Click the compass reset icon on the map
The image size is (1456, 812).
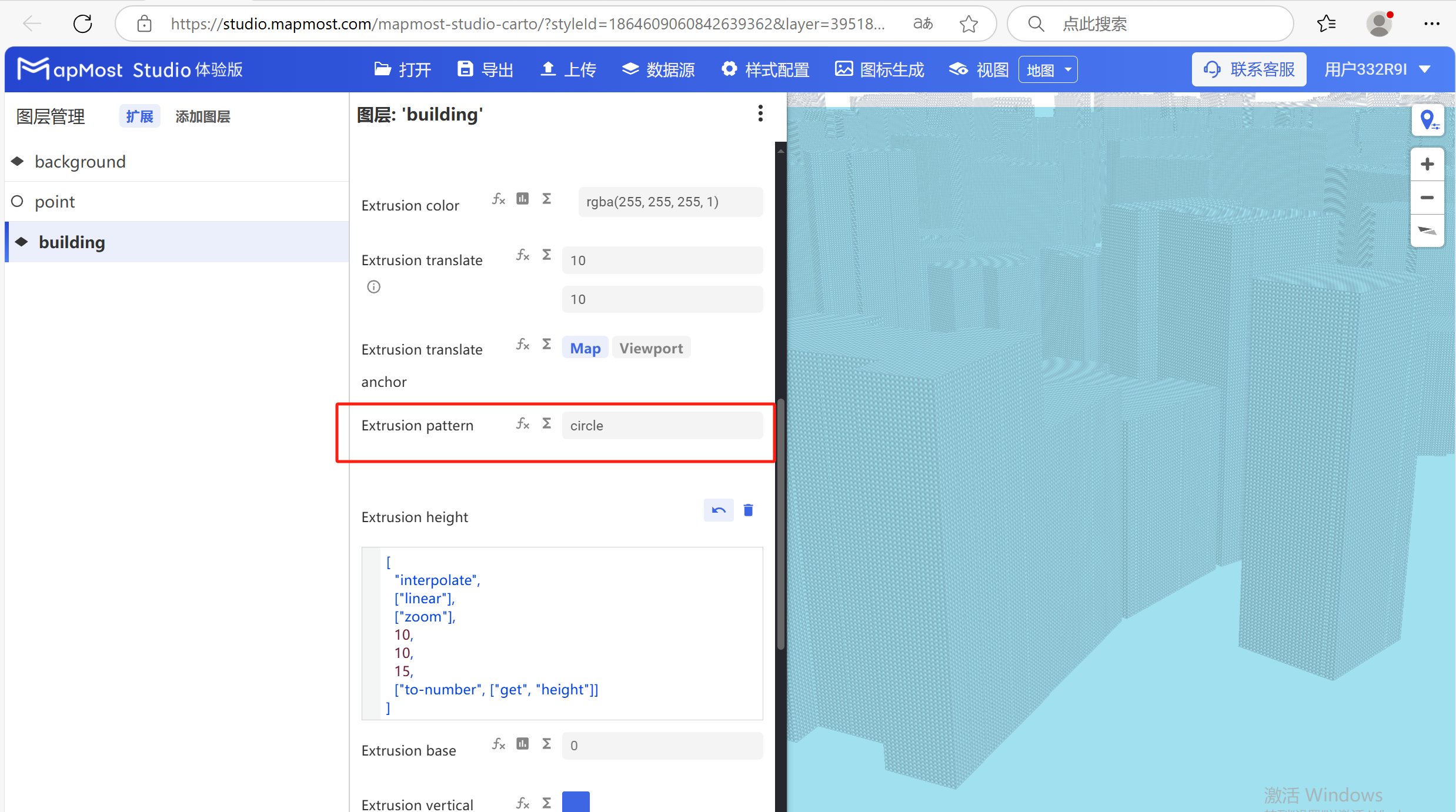point(1428,230)
